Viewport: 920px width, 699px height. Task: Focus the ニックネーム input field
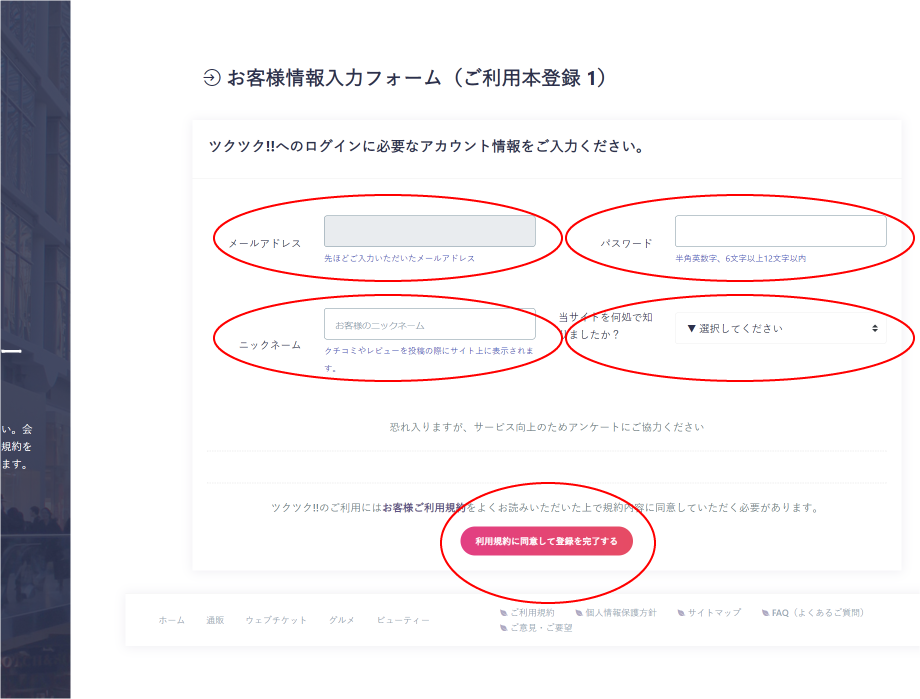click(x=429, y=324)
